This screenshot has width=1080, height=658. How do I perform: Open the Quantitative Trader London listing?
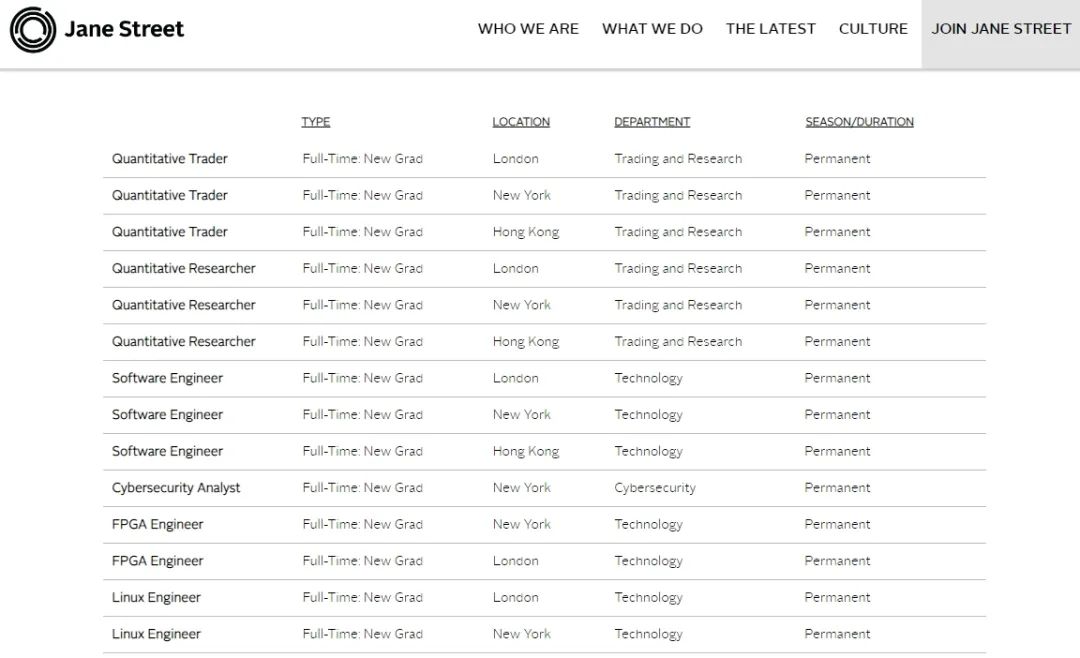point(170,159)
